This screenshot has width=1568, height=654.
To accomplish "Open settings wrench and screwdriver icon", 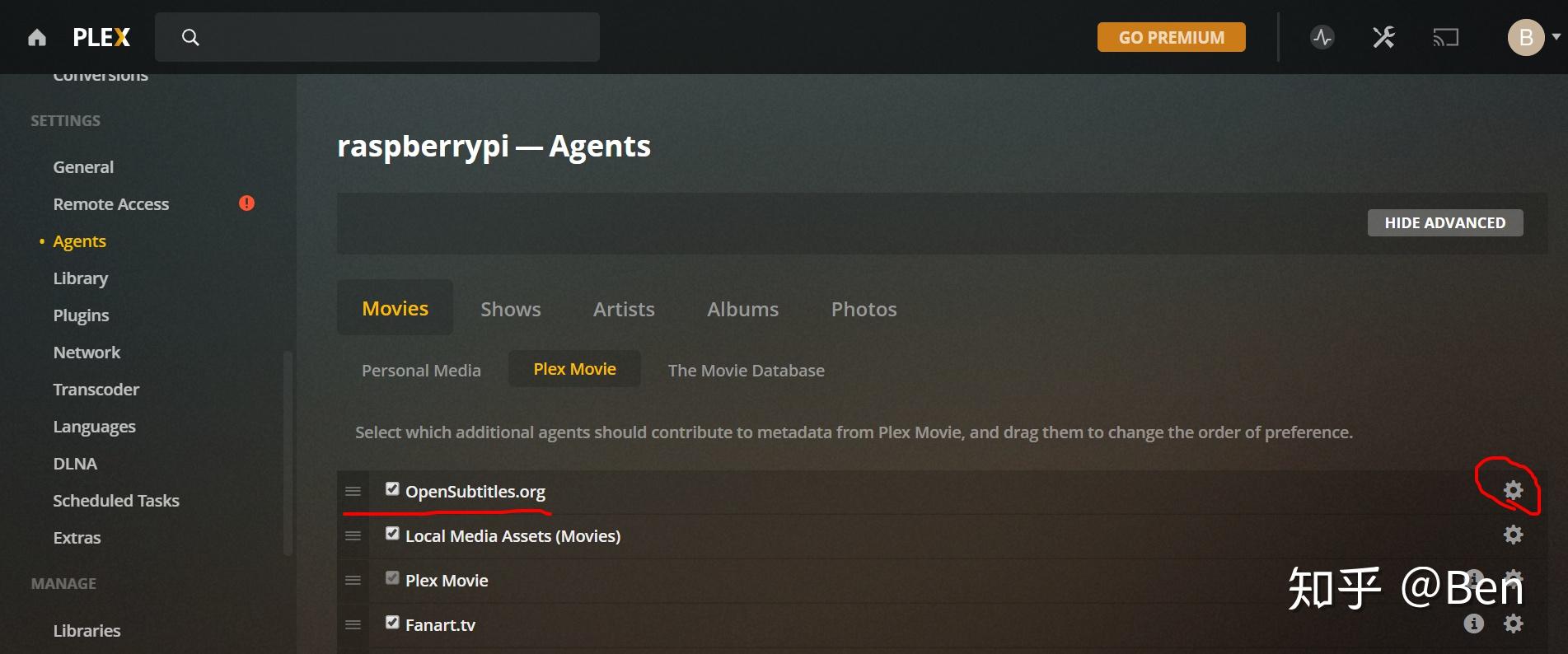I will 1383,38.
